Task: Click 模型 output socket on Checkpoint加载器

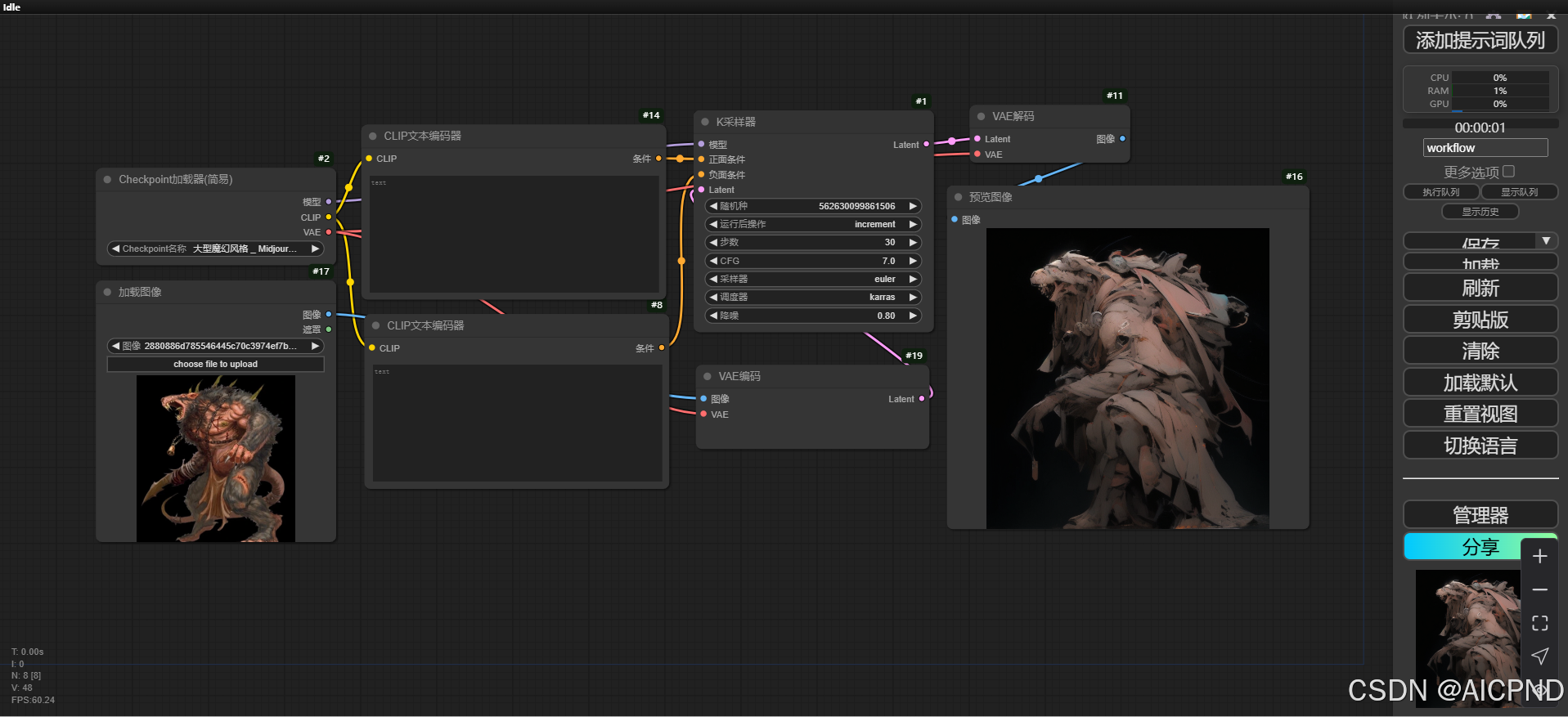Action: pyautogui.click(x=329, y=201)
